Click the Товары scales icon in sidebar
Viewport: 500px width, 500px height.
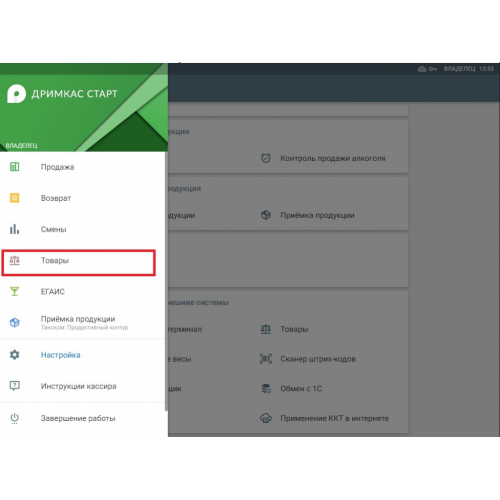[x=14, y=260]
